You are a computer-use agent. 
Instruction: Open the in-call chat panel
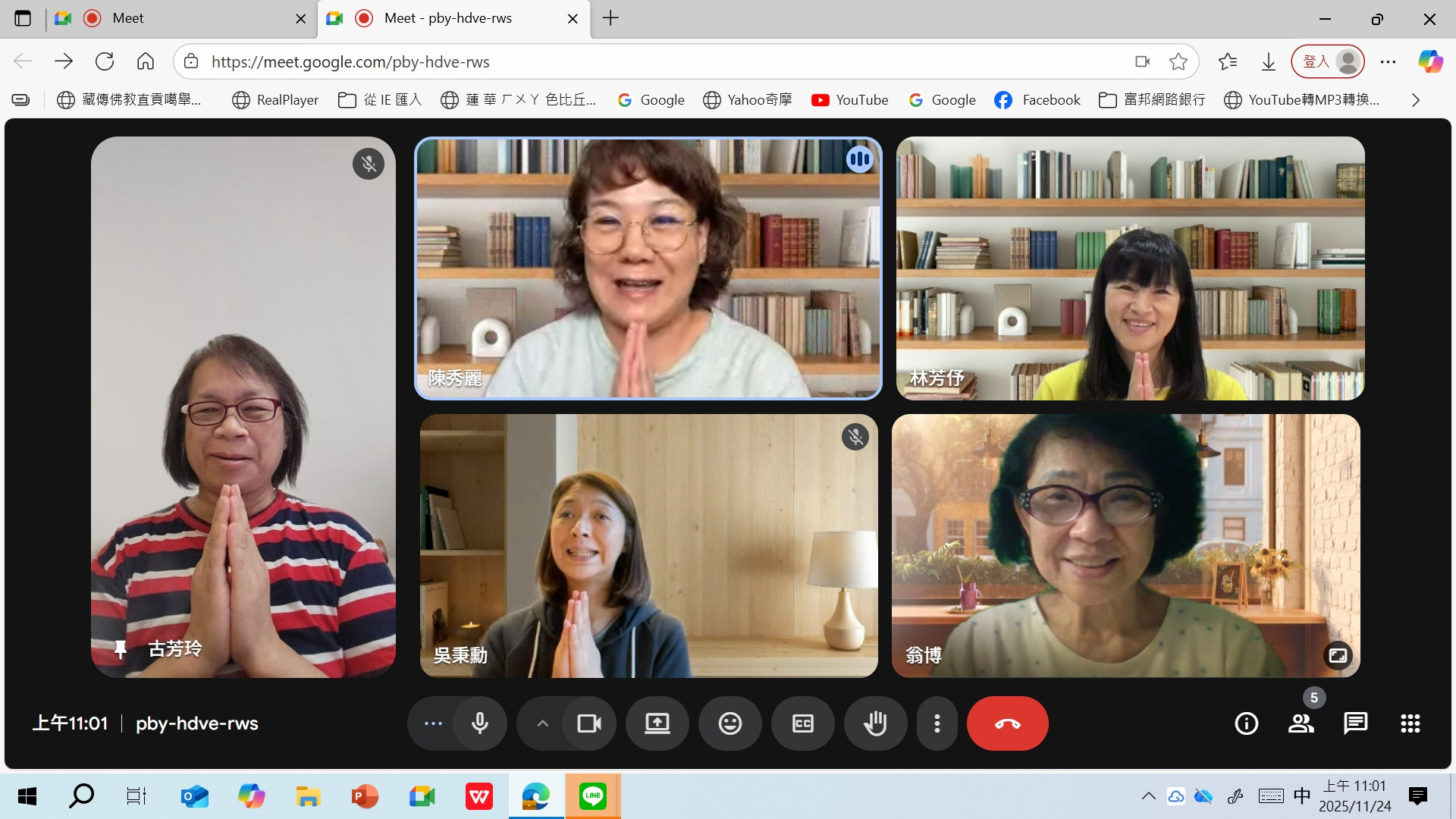pyautogui.click(x=1355, y=723)
